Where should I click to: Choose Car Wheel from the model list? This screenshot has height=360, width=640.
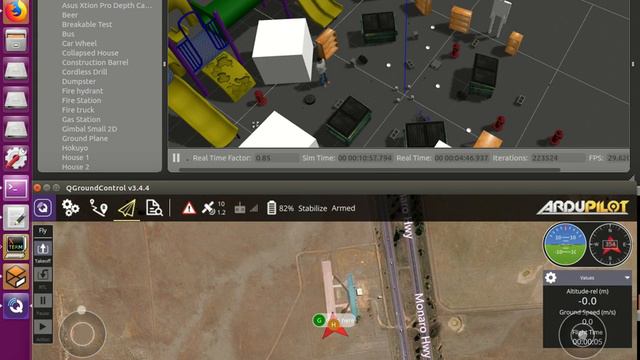[79, 43]
